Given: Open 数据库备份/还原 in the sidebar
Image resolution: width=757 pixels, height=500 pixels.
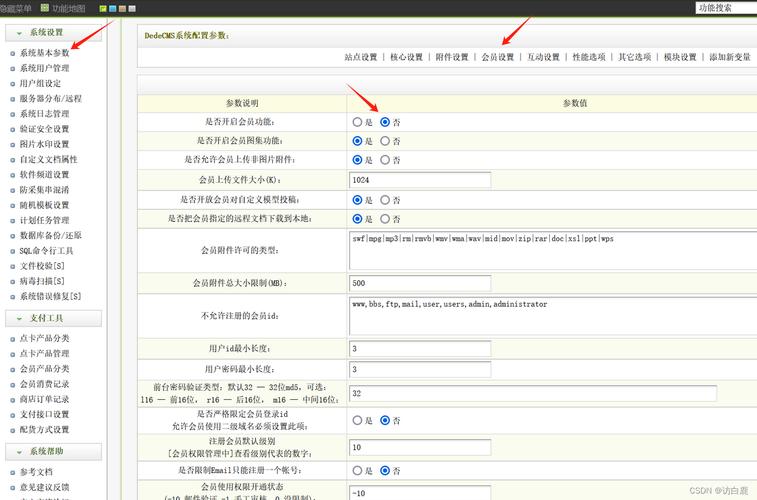Looking at the screenshot, I should [x=51, y=236].
